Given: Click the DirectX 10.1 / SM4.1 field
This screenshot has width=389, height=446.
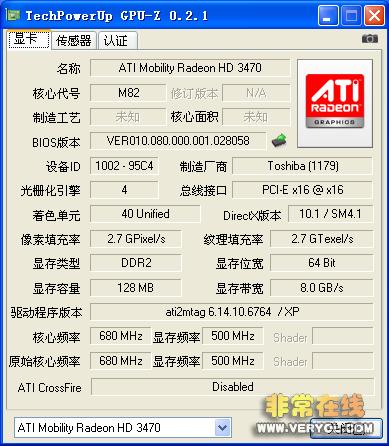Looking at the screenshot, I should [330, 214].
